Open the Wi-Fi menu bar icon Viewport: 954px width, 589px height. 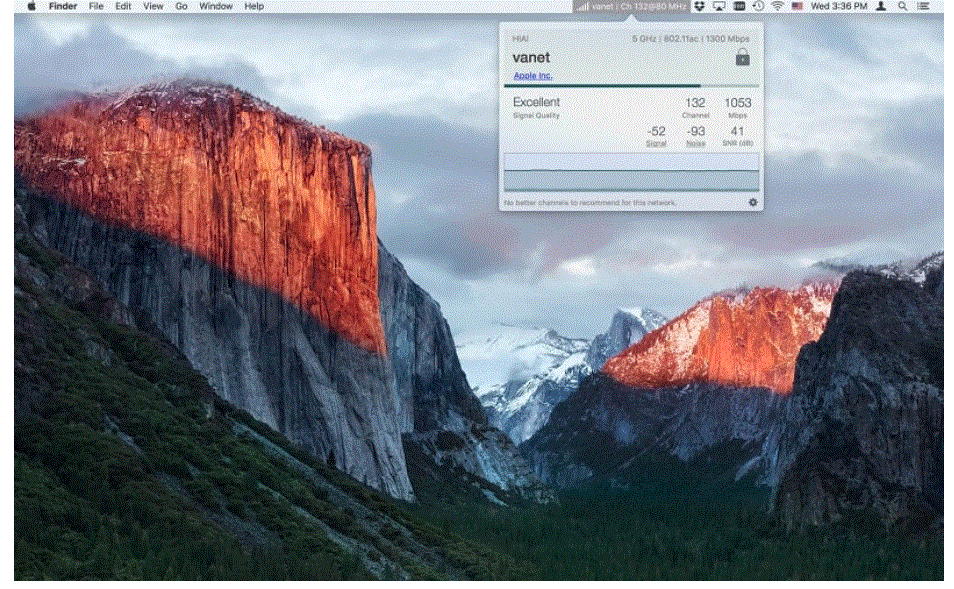(x=777, y=6)
